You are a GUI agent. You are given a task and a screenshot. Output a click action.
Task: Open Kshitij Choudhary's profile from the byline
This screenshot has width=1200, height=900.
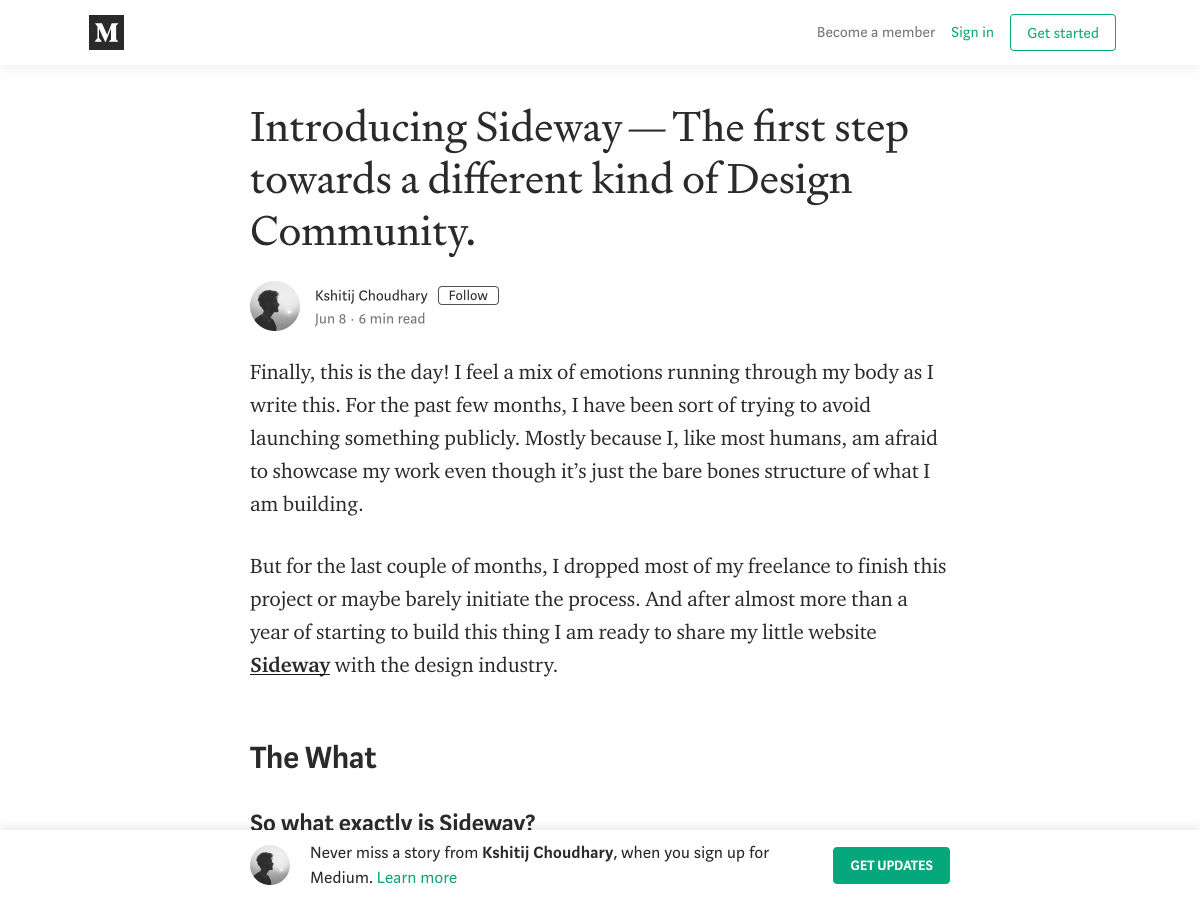[371, 295]
